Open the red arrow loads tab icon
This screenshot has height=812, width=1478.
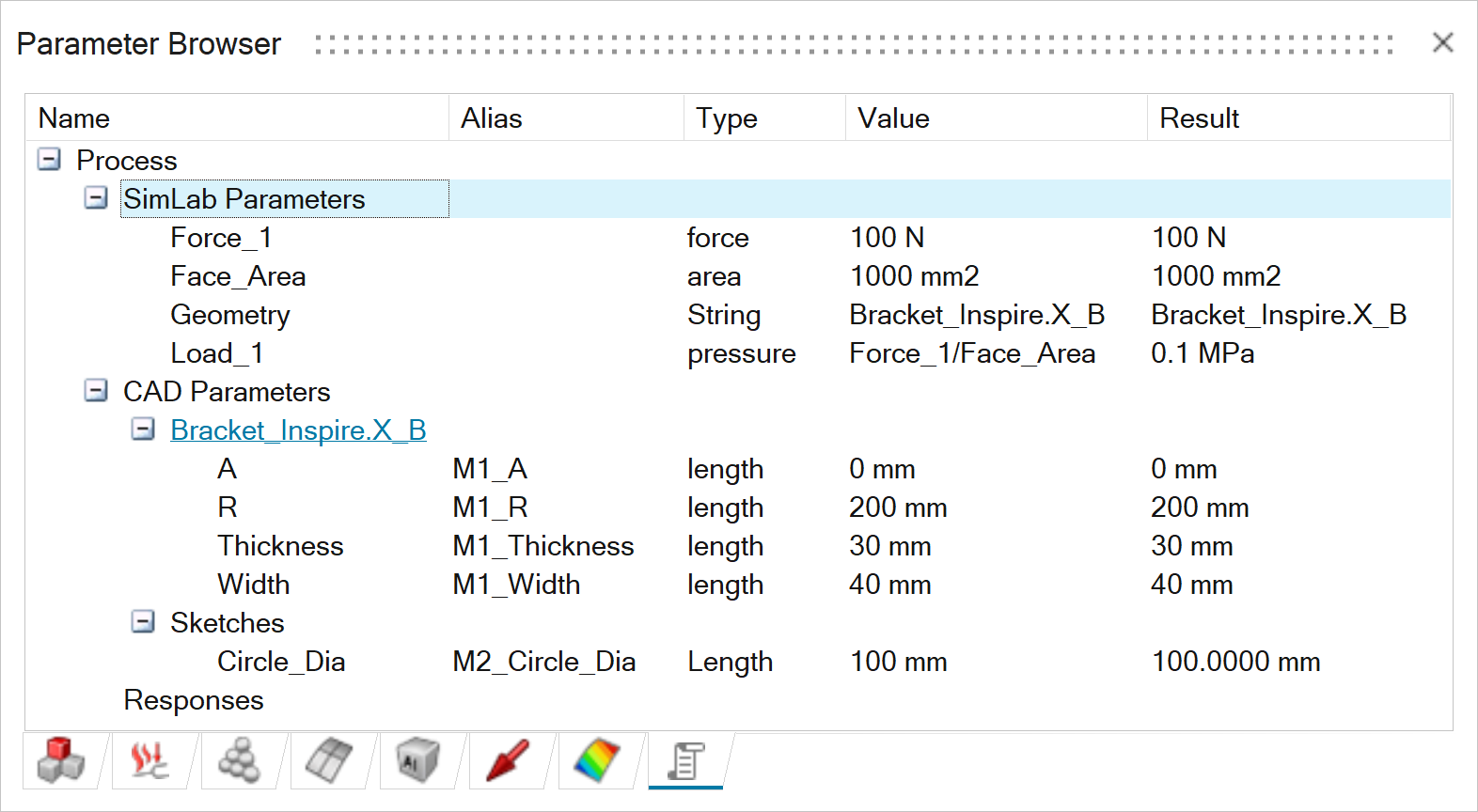point(507,760)
